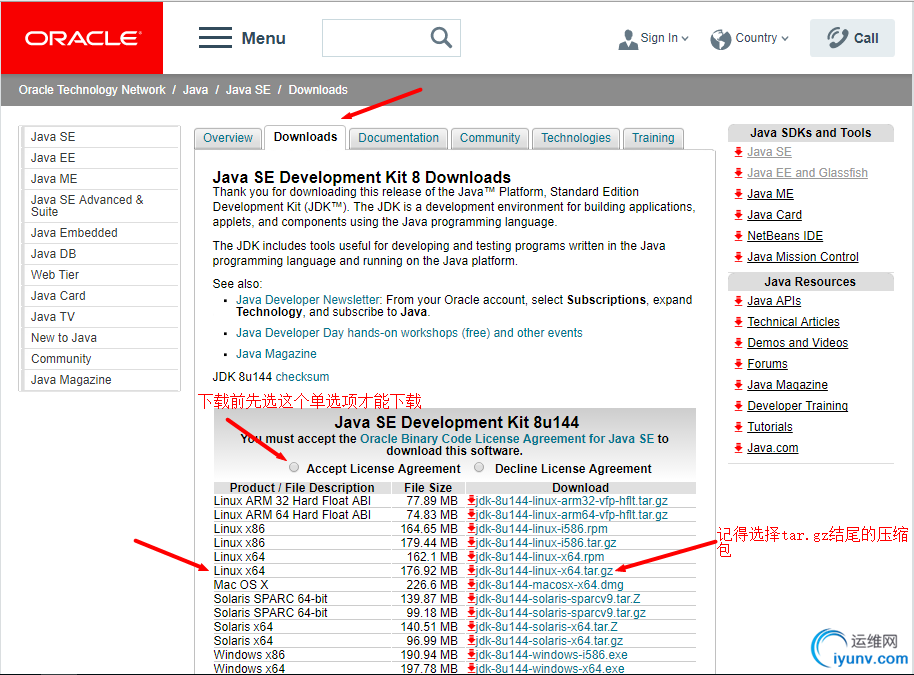This screenshot has width=914, height=675.
Task: Open Java Magazine link under See also
Action: (x=276, y=354)
